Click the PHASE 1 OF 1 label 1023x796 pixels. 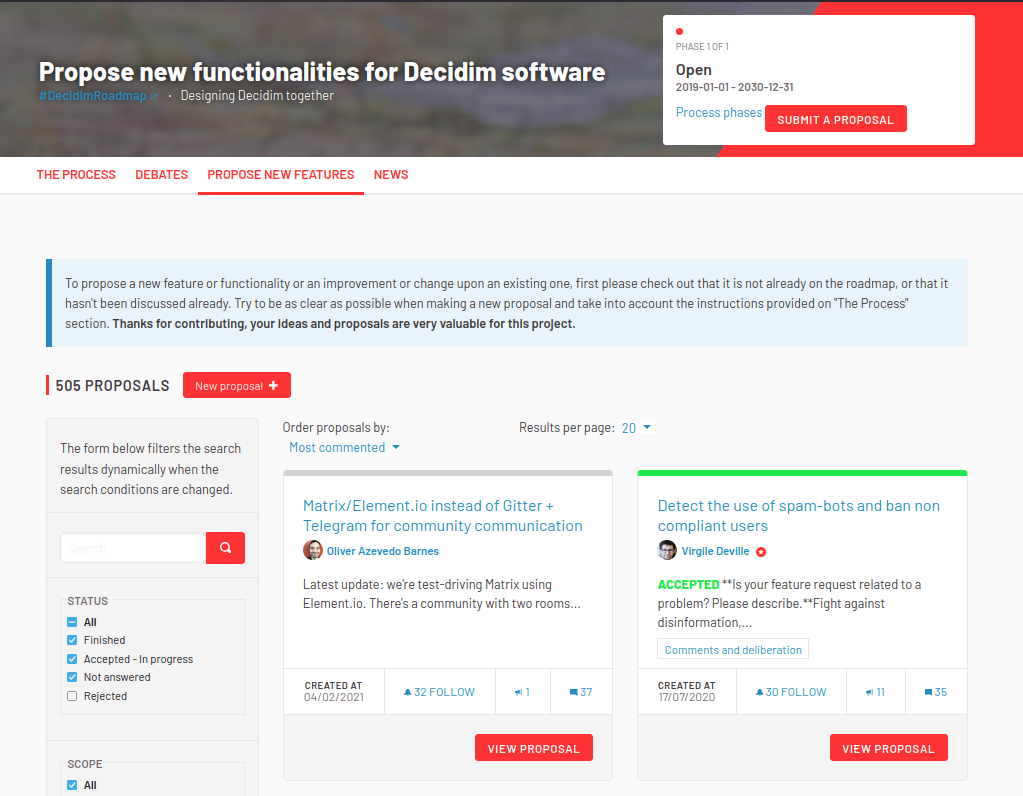pos(702,47)
